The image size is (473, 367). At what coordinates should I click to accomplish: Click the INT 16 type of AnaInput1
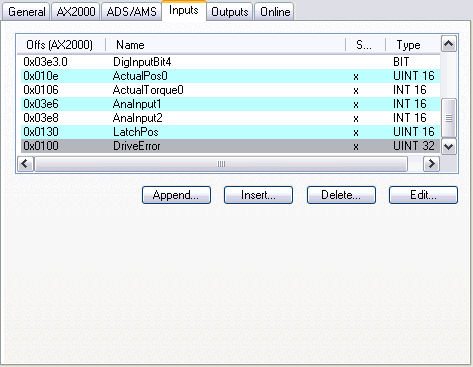coord(410,104)
